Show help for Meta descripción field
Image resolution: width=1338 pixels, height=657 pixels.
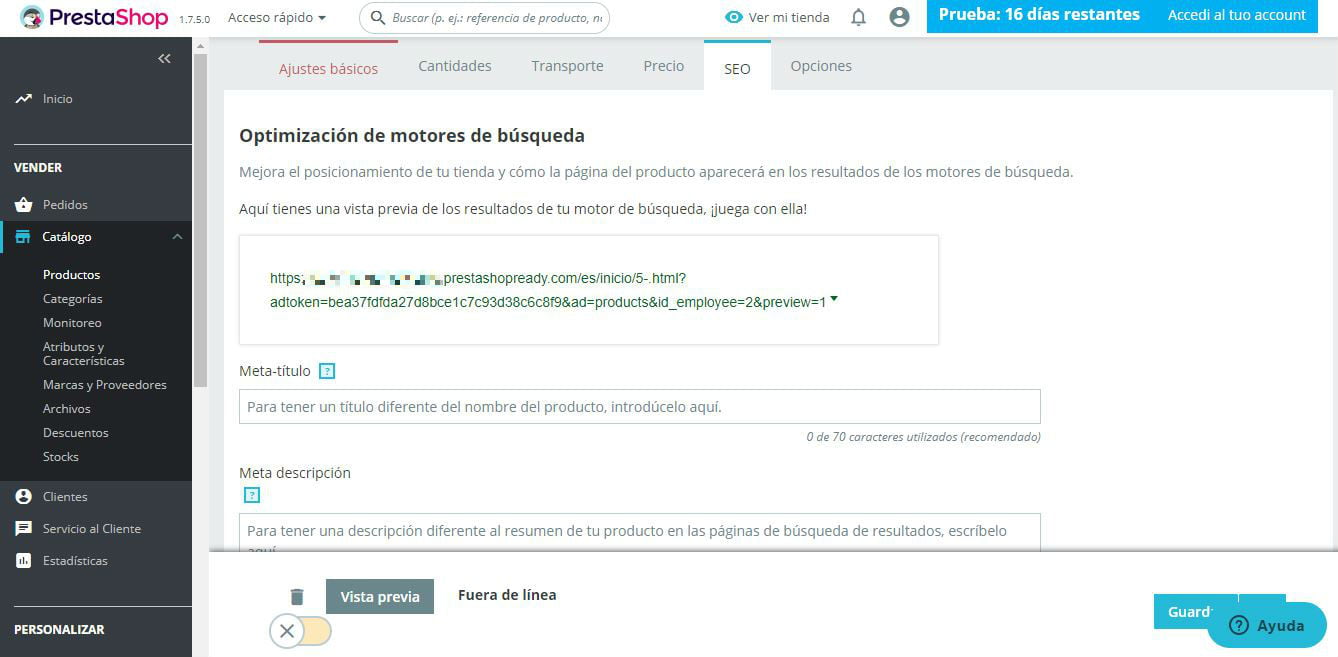[251, 494]
